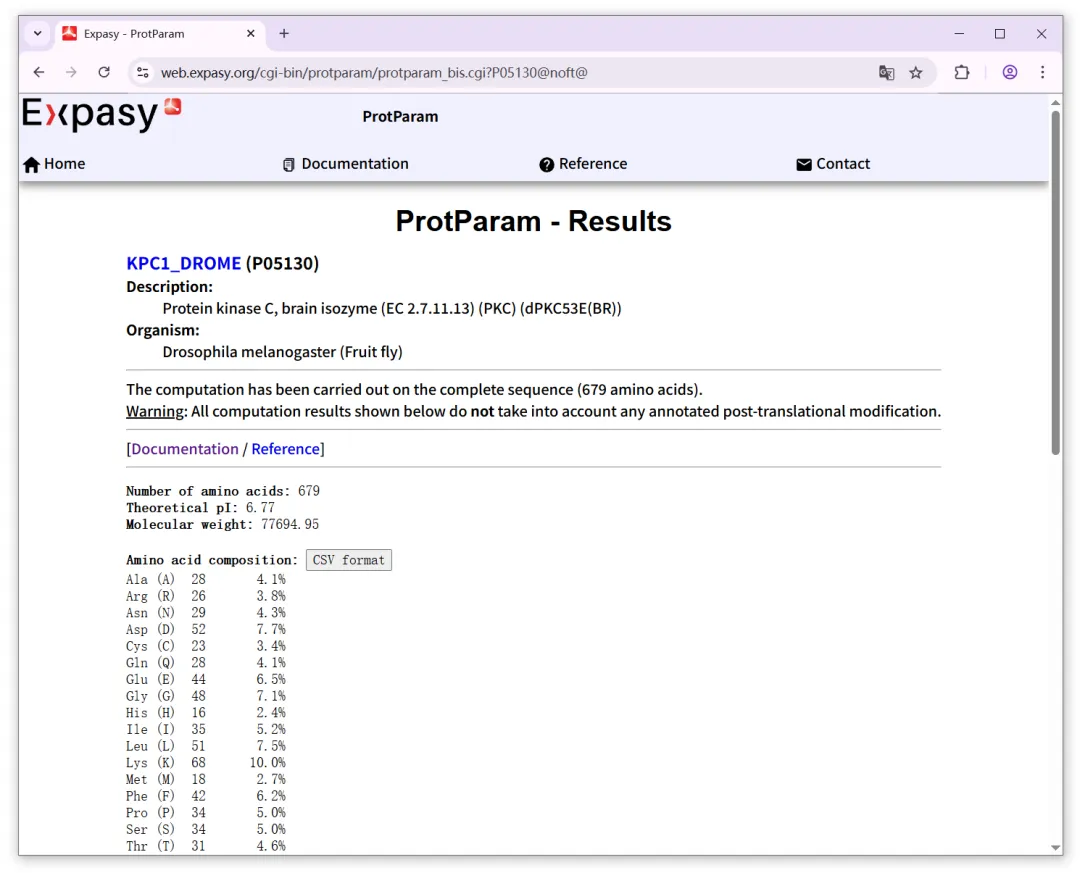Click the Met (M) composition row

click(206, 779)
